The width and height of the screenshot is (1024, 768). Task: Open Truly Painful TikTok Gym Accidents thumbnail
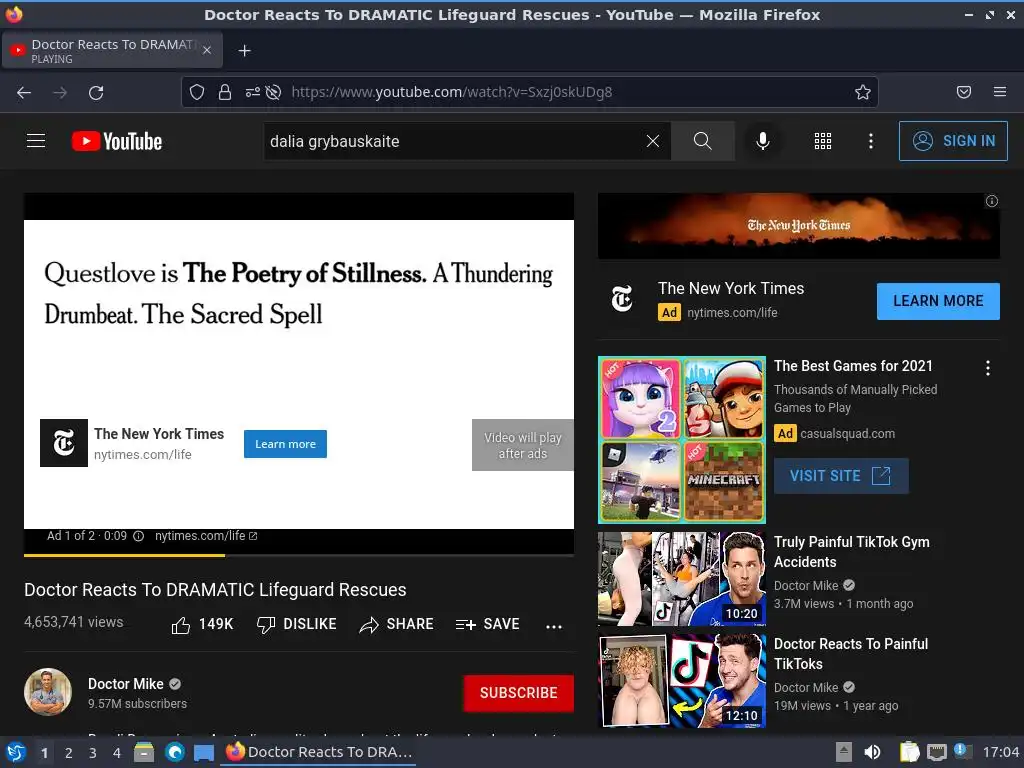pos(682,579)
